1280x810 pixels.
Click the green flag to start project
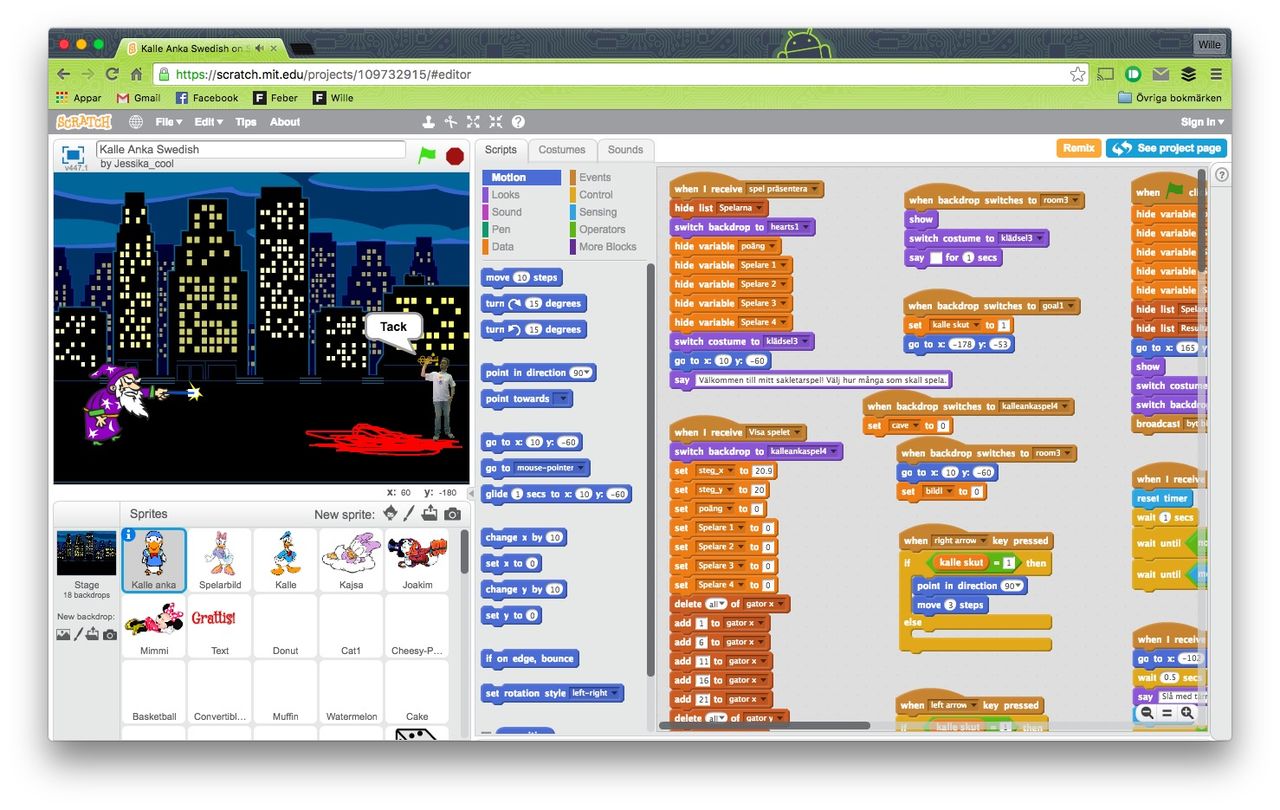click(x=427, y=155)
